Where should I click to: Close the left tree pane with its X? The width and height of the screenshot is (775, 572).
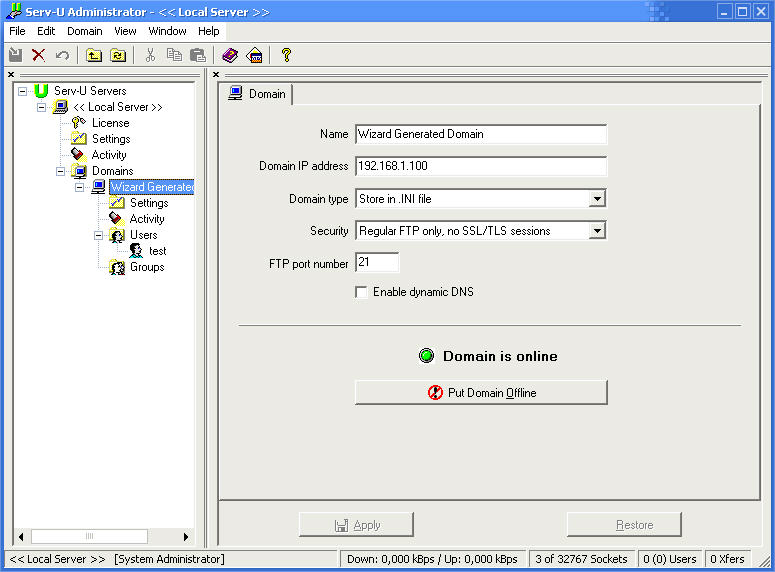[11, 75]
